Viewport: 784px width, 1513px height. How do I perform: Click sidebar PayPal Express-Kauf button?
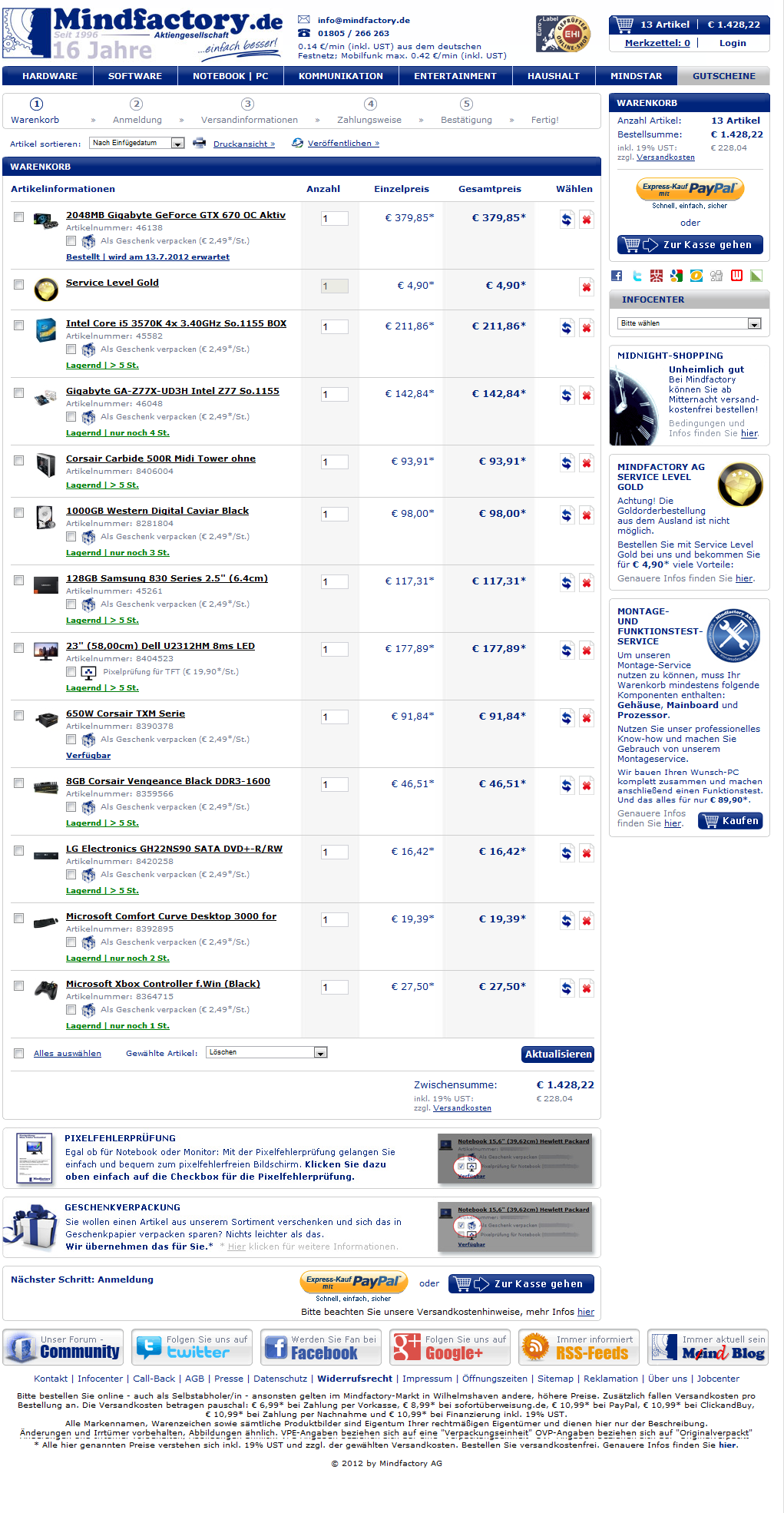pos(690,190)
